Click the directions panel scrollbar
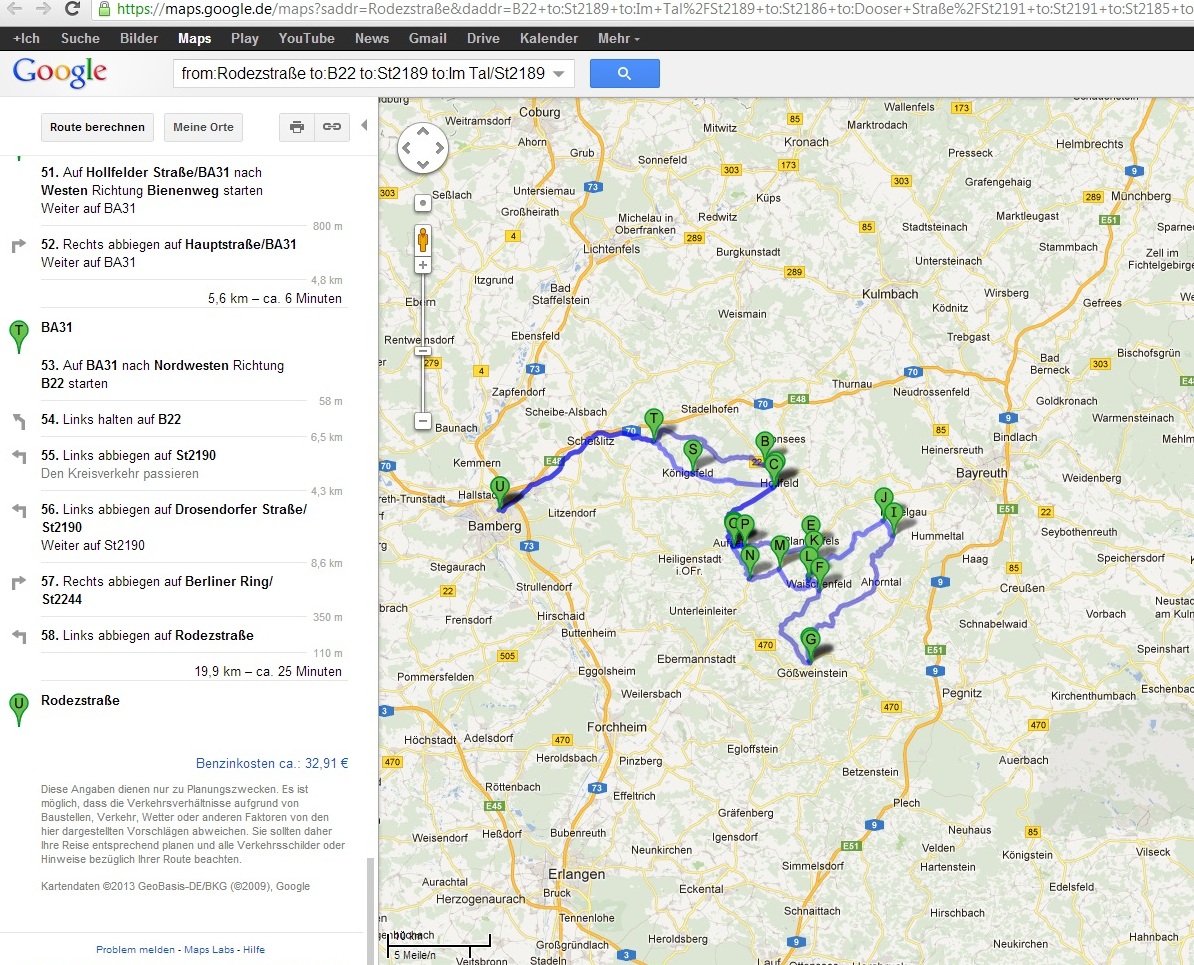1194x965 pixels. [x=371, y=910]
